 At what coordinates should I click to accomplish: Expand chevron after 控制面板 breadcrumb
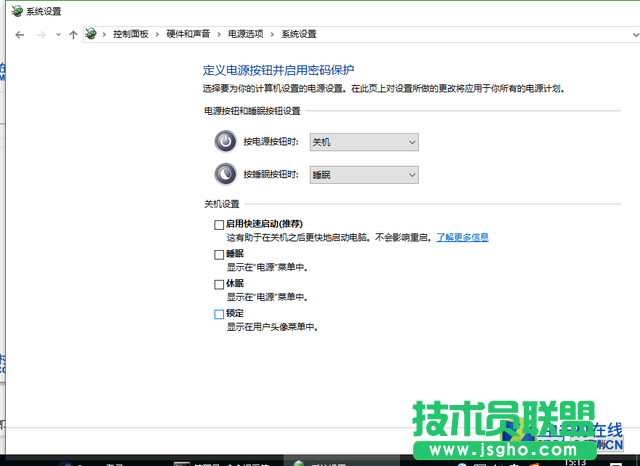click(x=157, y=34)
